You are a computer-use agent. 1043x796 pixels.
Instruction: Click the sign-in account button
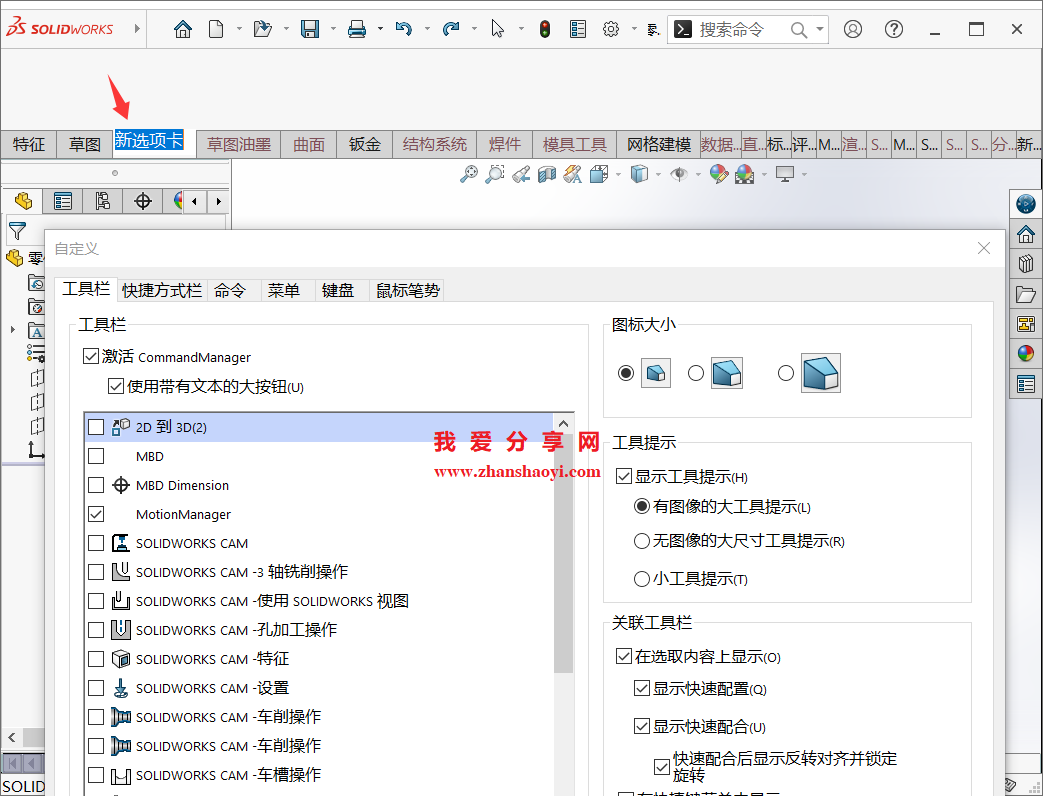852,28
